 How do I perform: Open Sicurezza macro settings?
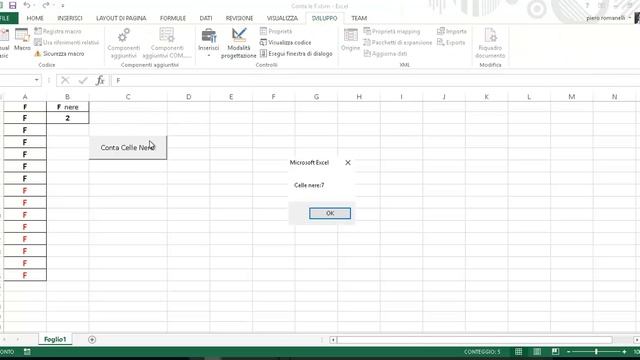[x=59, y=53]
